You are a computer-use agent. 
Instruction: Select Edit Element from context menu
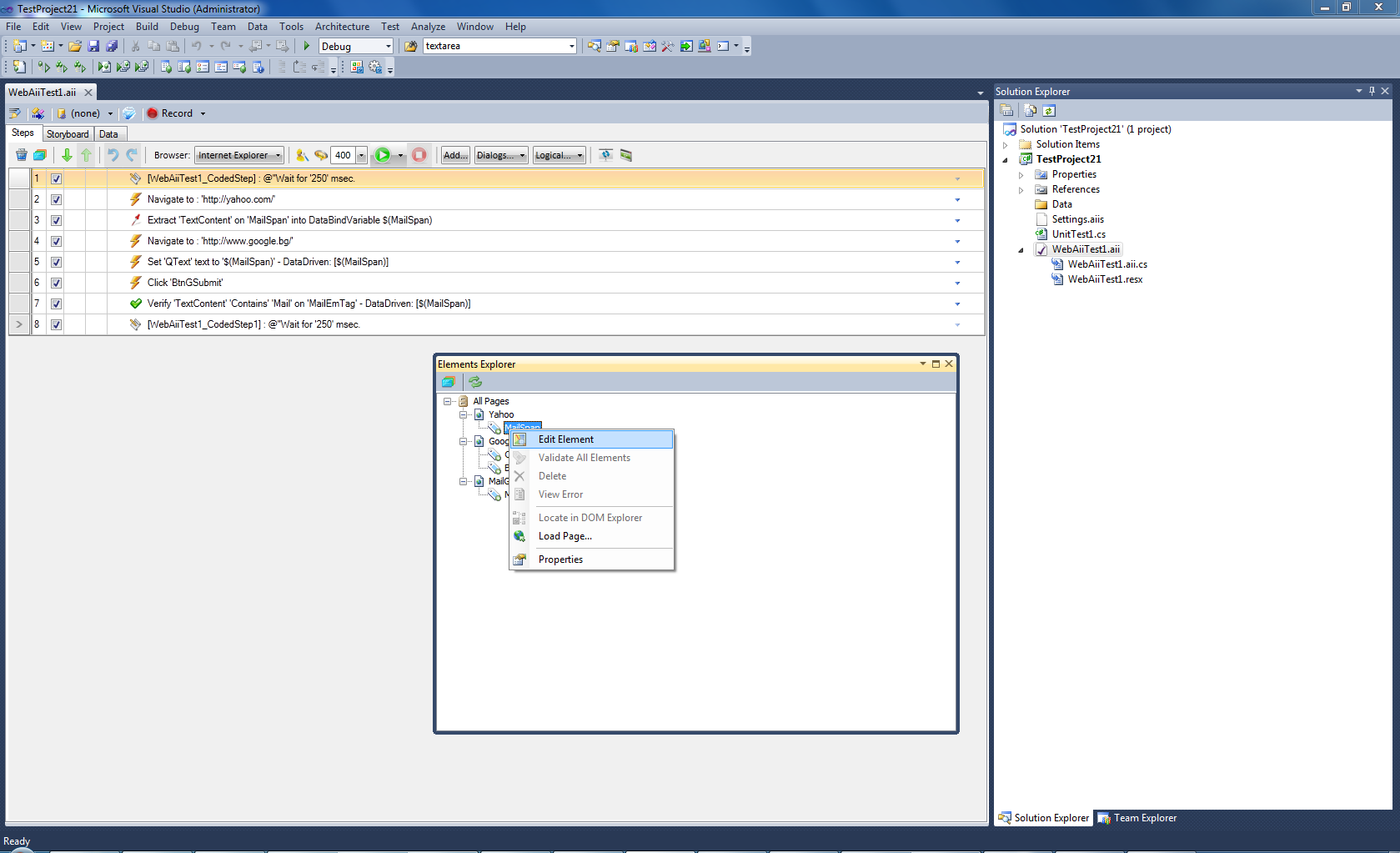566,439
